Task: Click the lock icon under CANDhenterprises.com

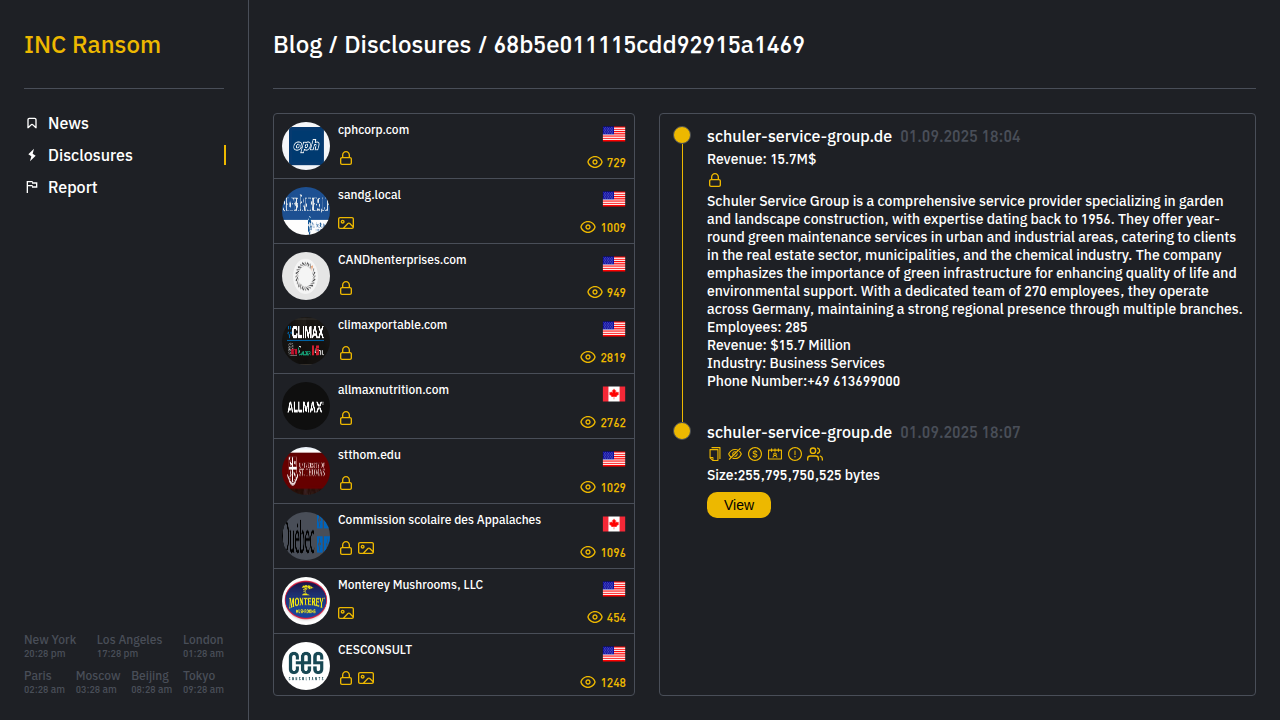Action: pyautogui.click(x=346, y=288)
